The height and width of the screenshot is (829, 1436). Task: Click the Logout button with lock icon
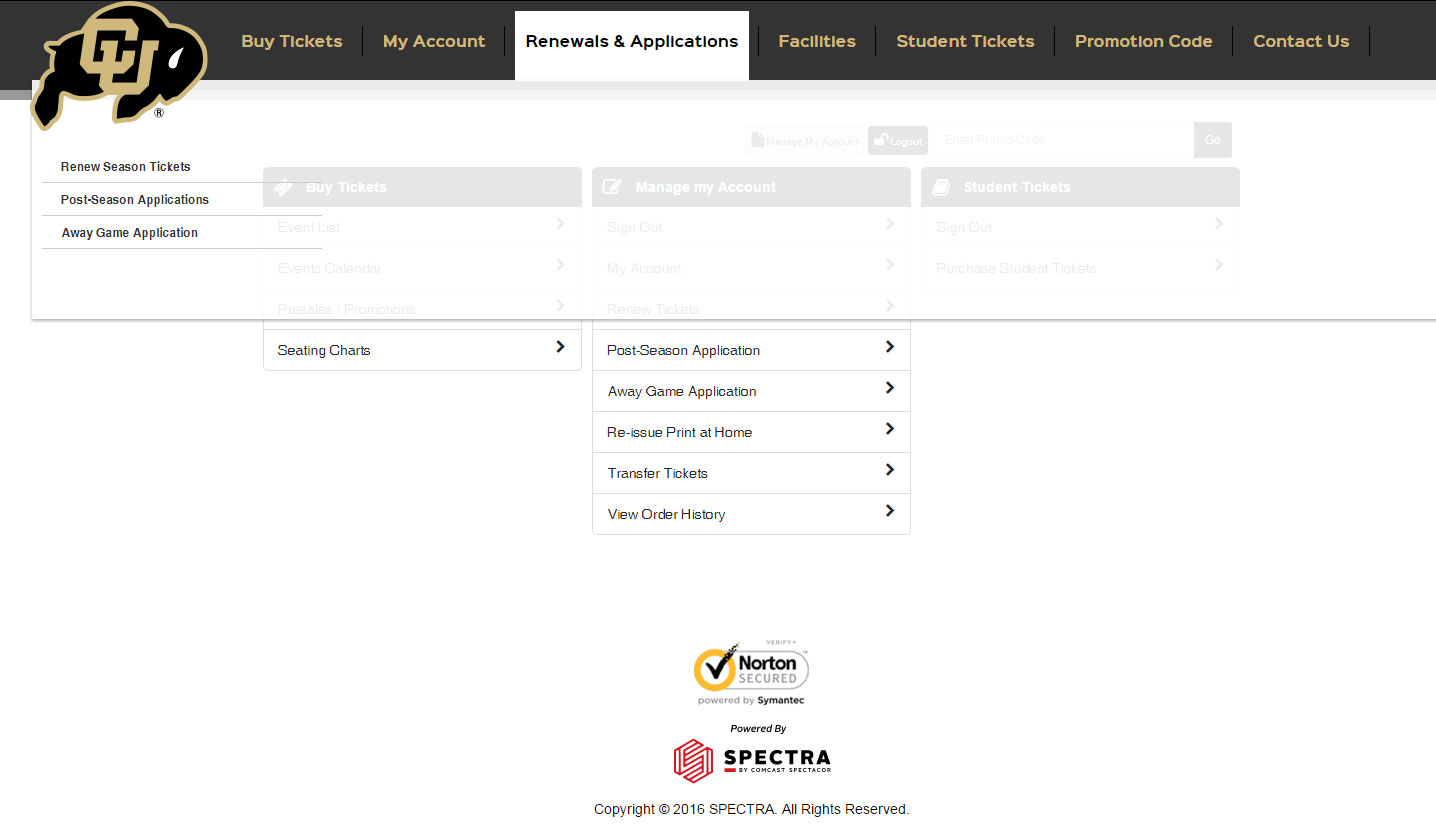tap(897, 141)
